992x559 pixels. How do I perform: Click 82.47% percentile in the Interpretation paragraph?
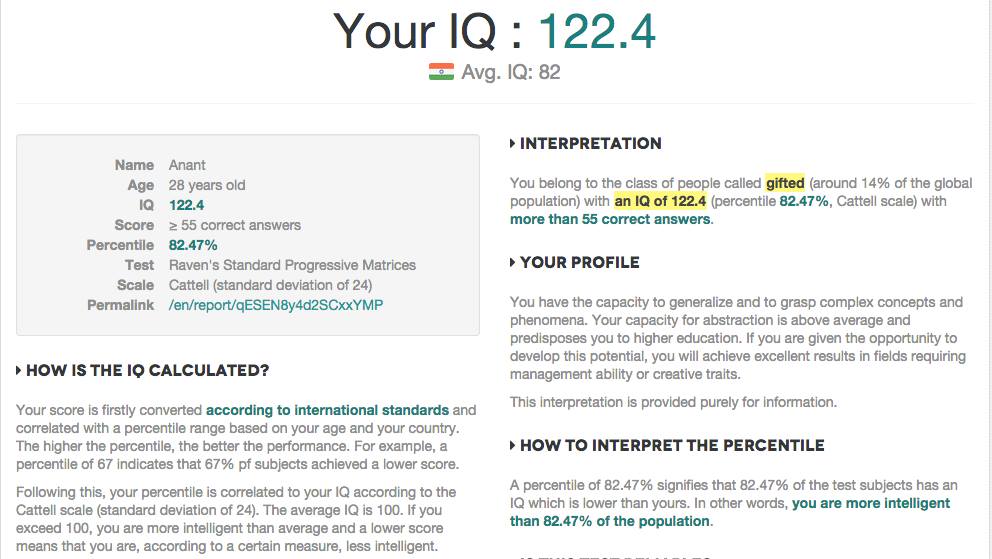804,201
